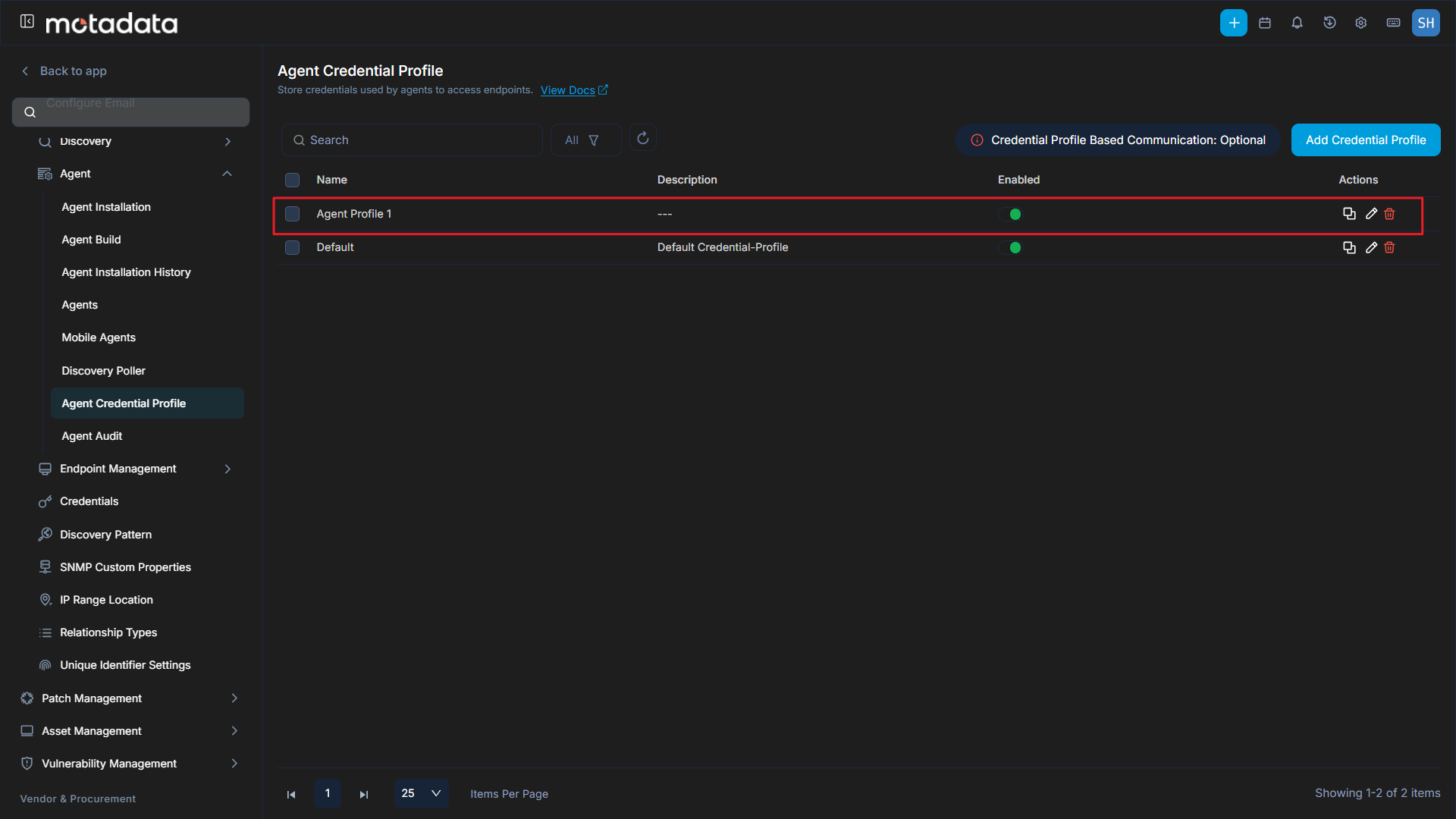This screenshot has height=819, width=1456.
Task: Clone the Default credential profile
Action: [1349, 247]
